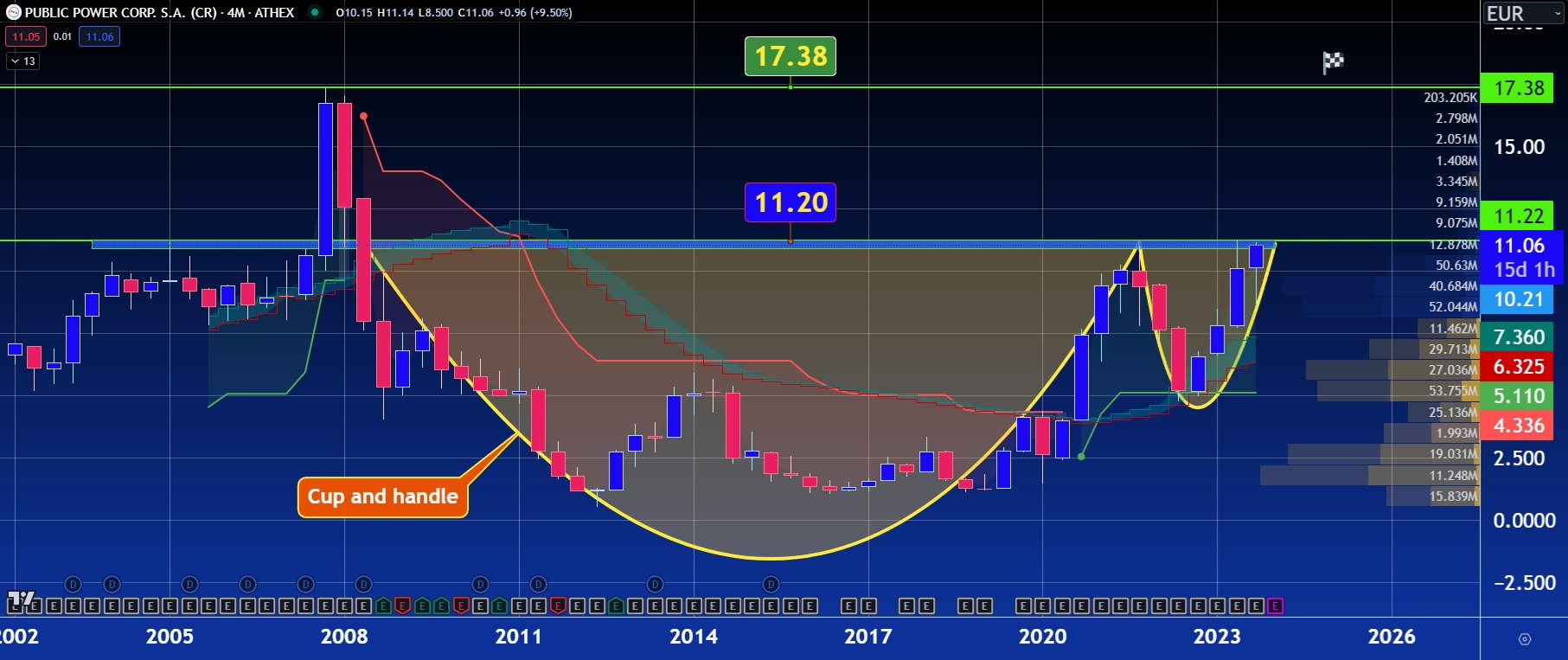Click the TradingView logo at bottom left
This screenshot has height=660, width=1568.
[21, 599]
